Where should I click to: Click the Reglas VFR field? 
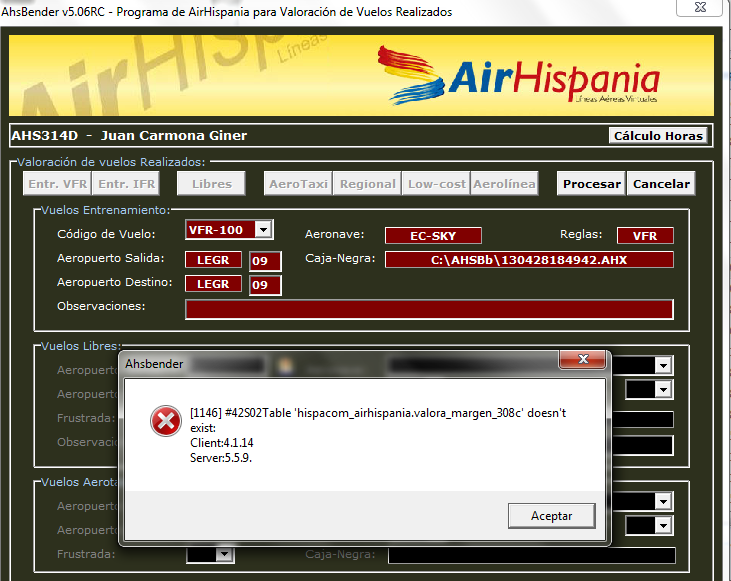[x=645, y=235]
